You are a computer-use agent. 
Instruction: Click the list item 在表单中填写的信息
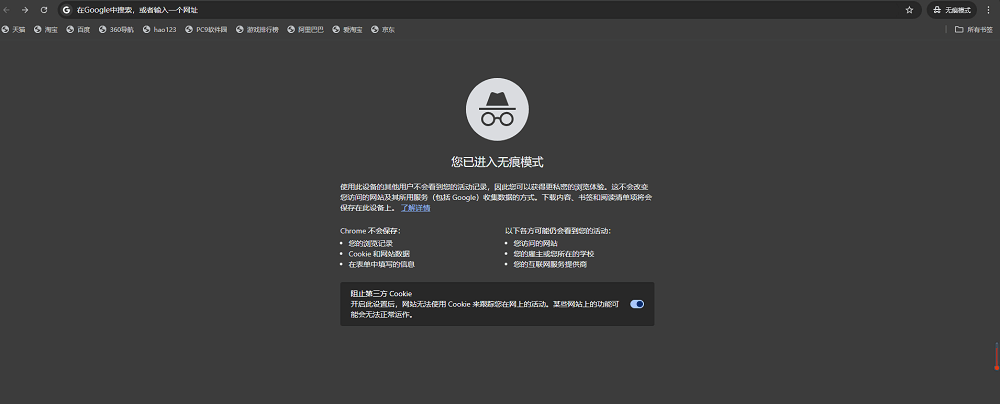(382, 264)
